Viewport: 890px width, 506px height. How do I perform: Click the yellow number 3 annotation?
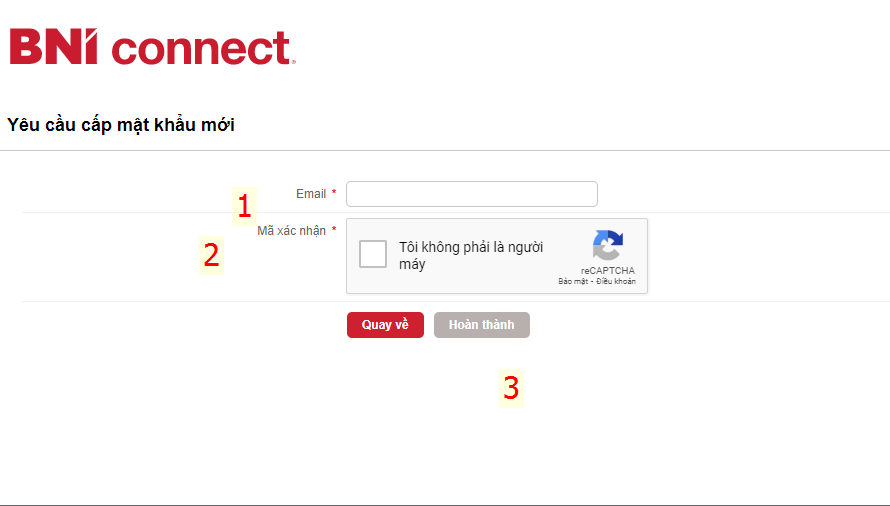tap(511, 388)
